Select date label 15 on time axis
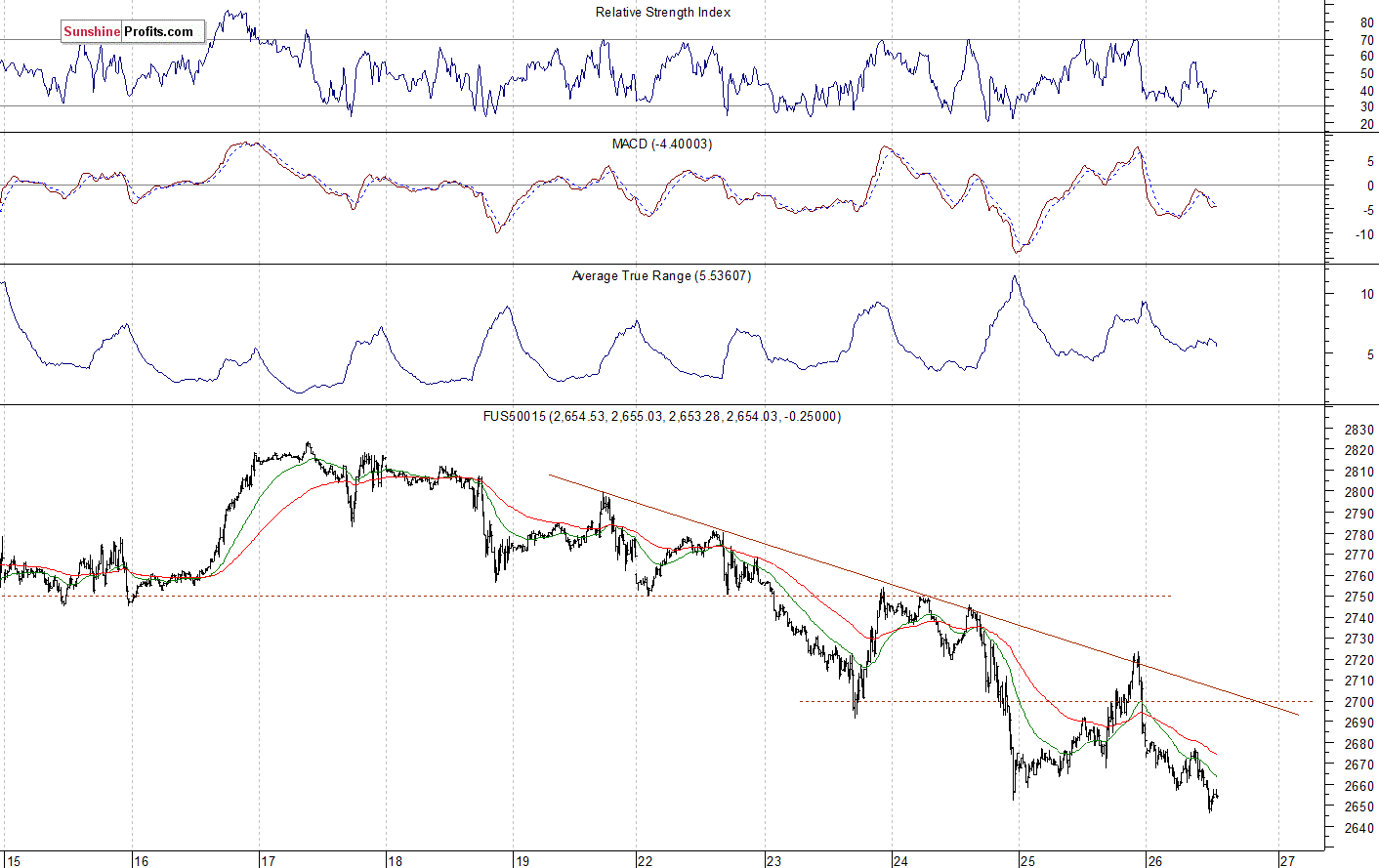The height and width of the screenshot is (868, 1379). point(12,861)
